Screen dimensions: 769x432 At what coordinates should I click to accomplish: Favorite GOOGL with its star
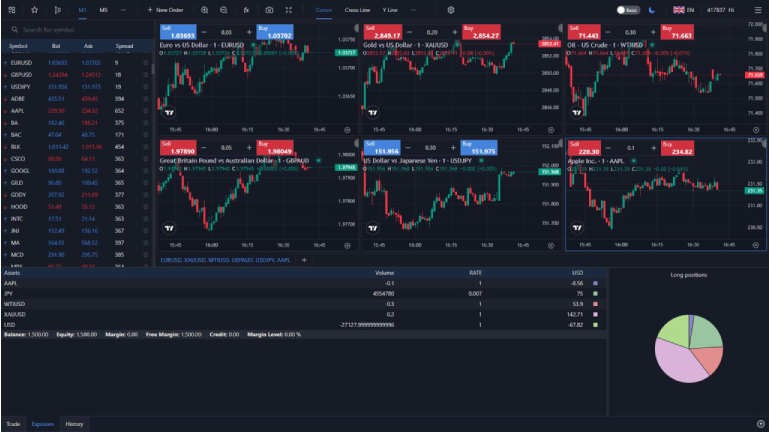(146, 171)
